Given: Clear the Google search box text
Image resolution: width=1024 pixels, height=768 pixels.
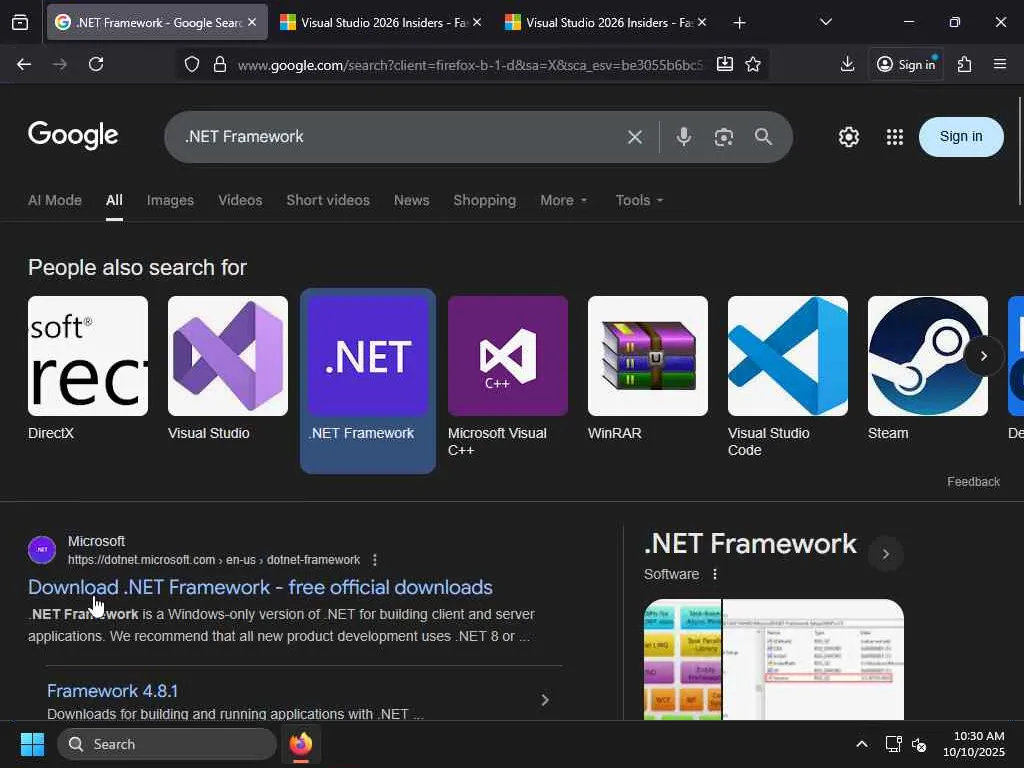Looking at the screenshot, I should point(635,136).
